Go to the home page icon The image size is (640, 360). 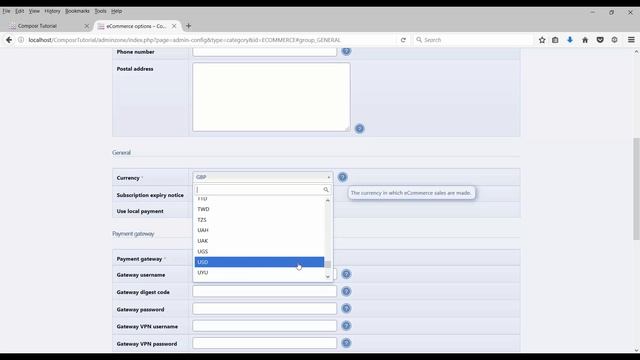(585, 40)
